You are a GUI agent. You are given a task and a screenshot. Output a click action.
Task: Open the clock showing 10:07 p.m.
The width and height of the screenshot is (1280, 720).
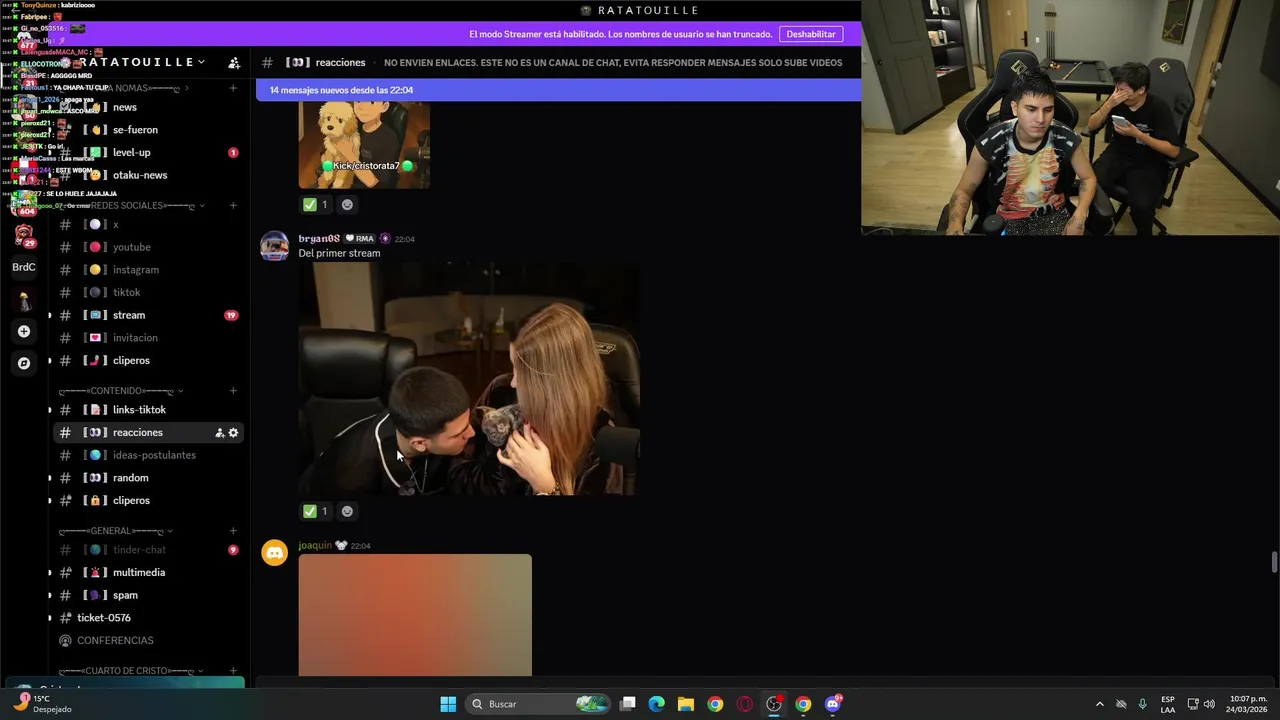(x=1248, y=704)
